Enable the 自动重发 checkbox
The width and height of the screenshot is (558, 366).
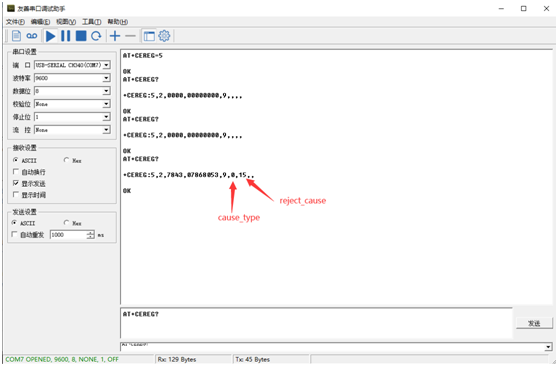point(14,235)
